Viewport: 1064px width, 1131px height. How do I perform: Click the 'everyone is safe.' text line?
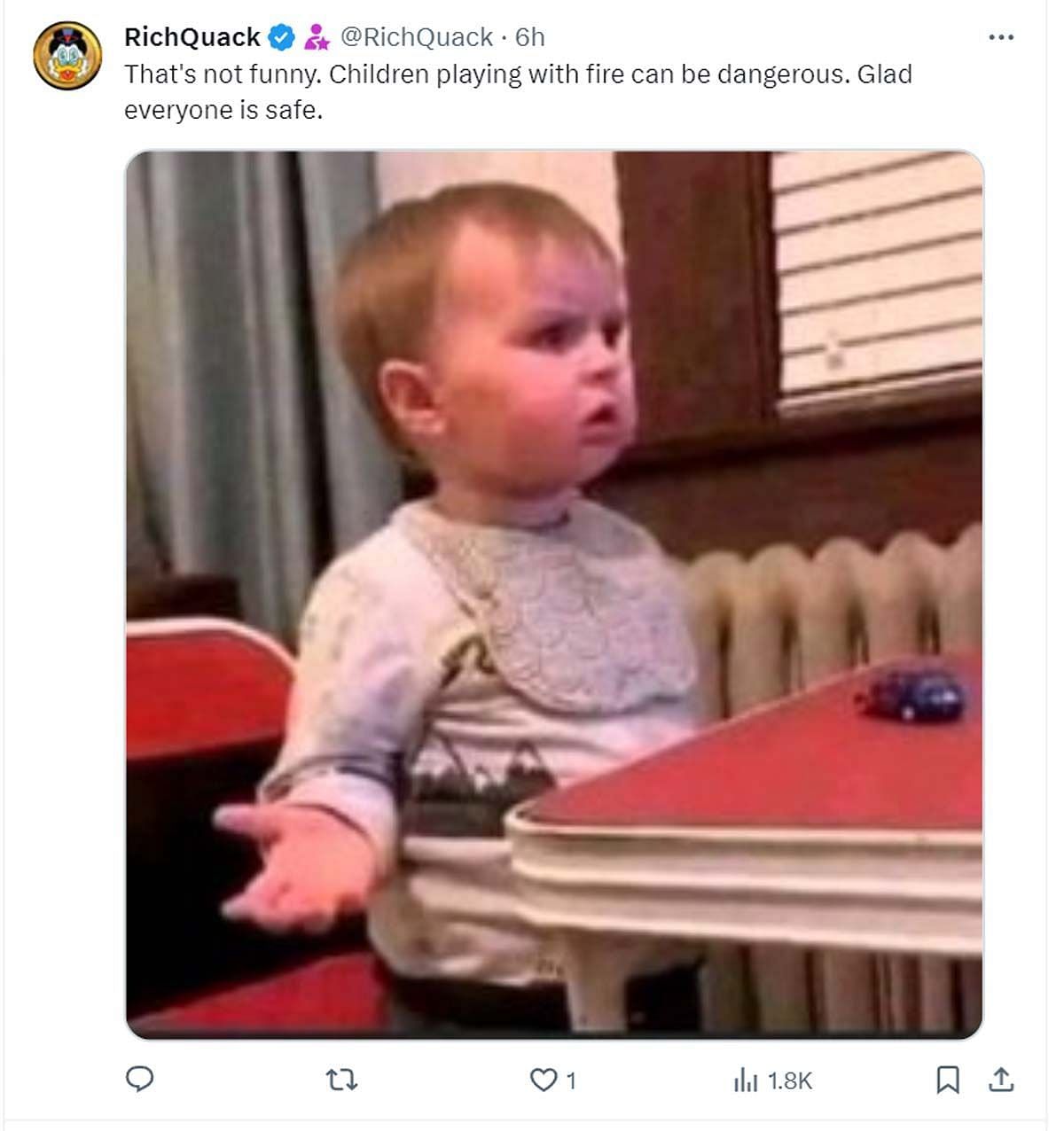[223, 111]
